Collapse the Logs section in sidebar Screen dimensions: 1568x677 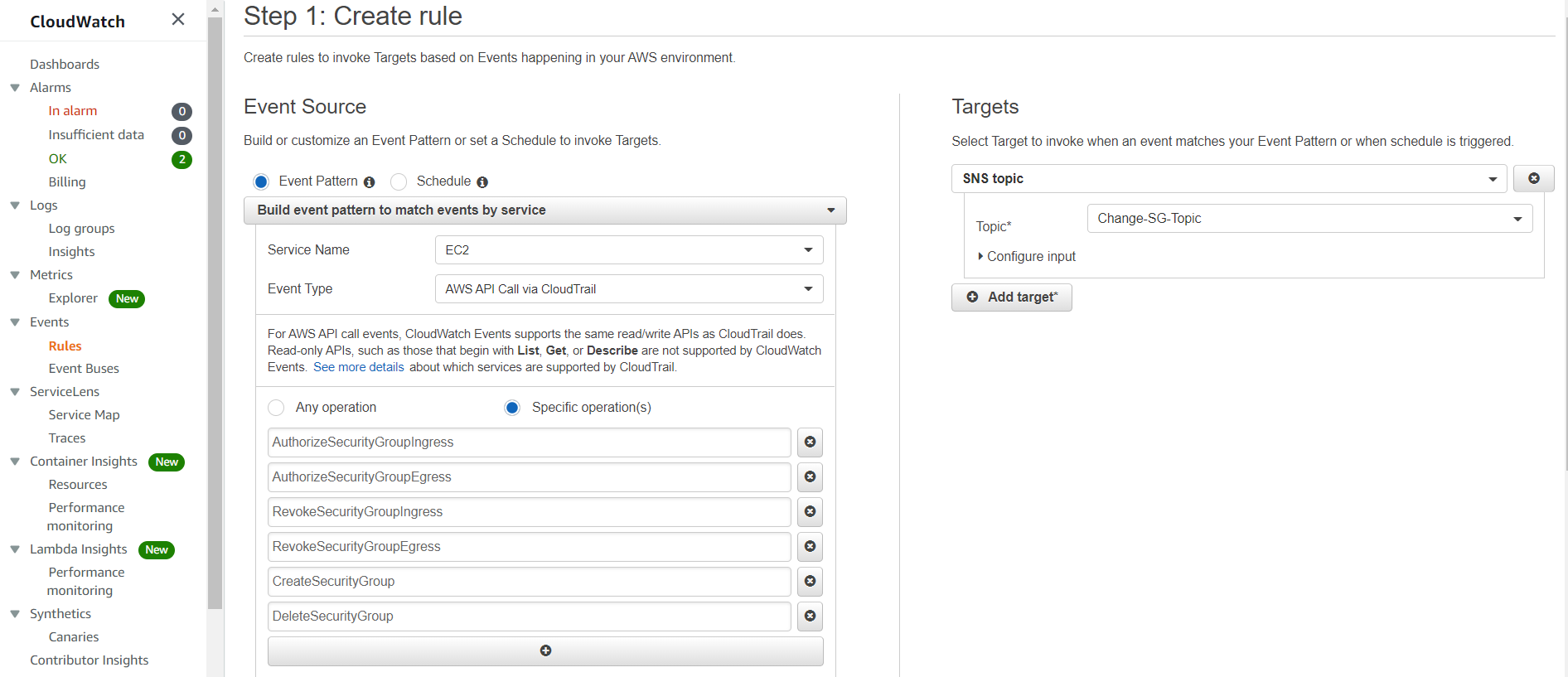[15, 206]
